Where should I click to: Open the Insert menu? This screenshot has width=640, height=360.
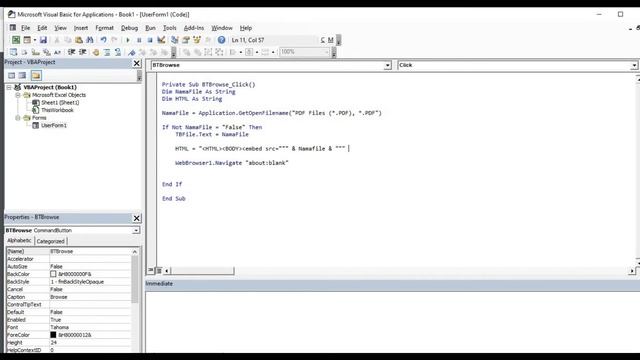pos(80,28)
